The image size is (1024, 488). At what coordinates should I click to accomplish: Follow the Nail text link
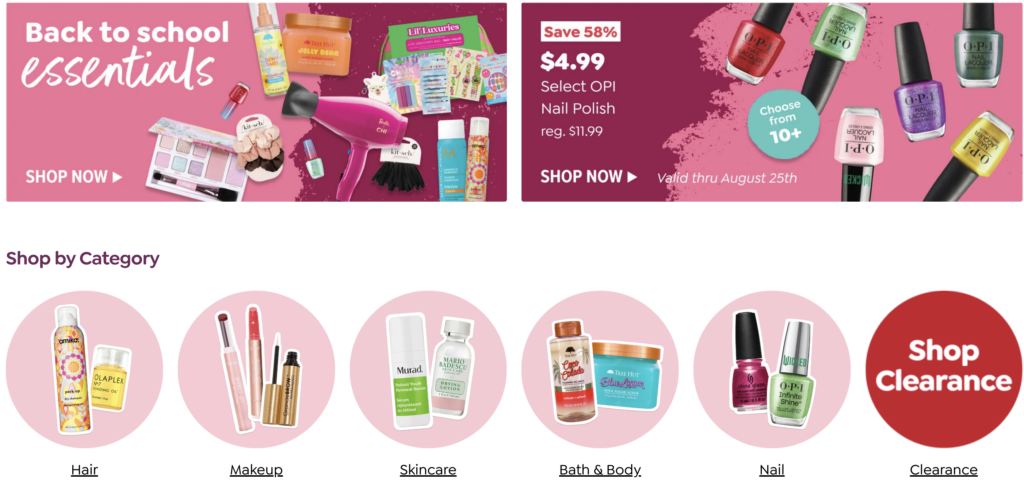click(x=772, y=470)
